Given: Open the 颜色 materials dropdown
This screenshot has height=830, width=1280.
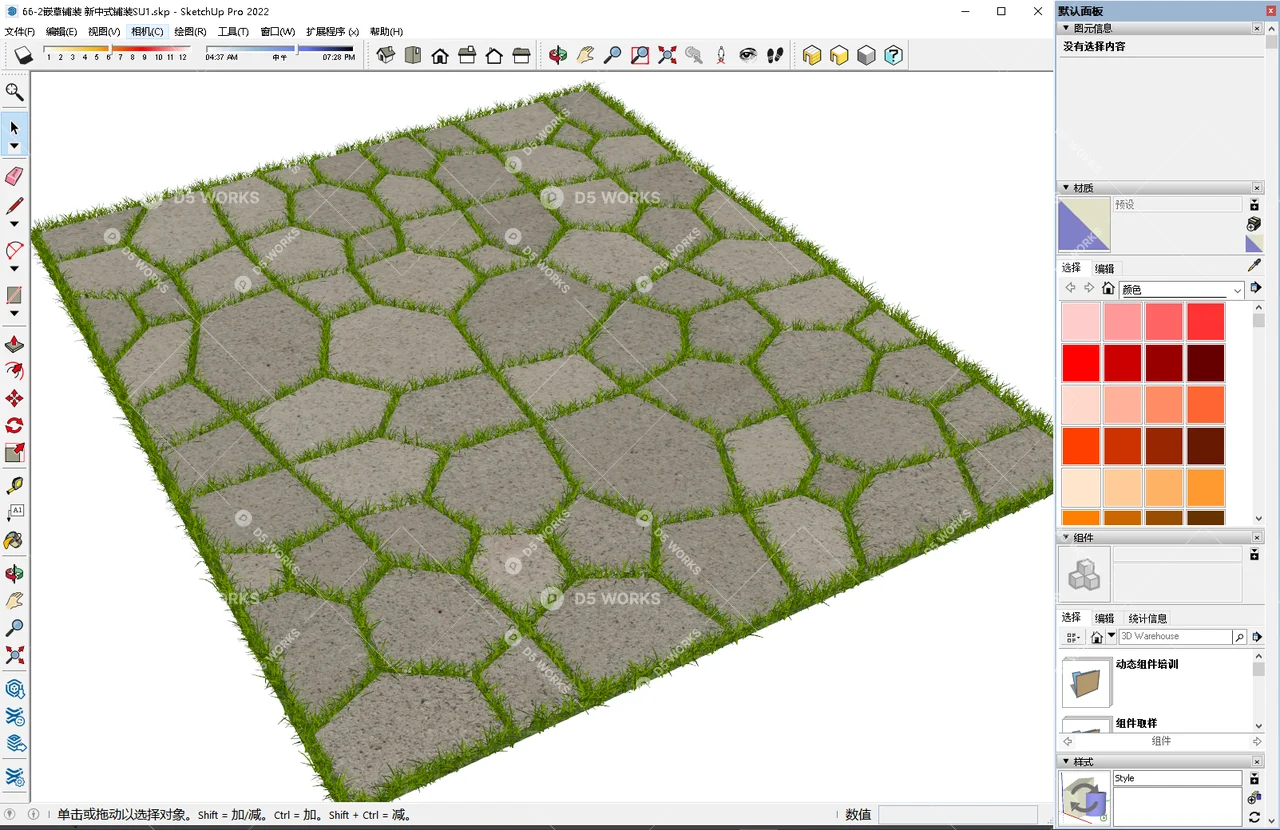Looking at the screenshot, I should tap(1237, 290).
